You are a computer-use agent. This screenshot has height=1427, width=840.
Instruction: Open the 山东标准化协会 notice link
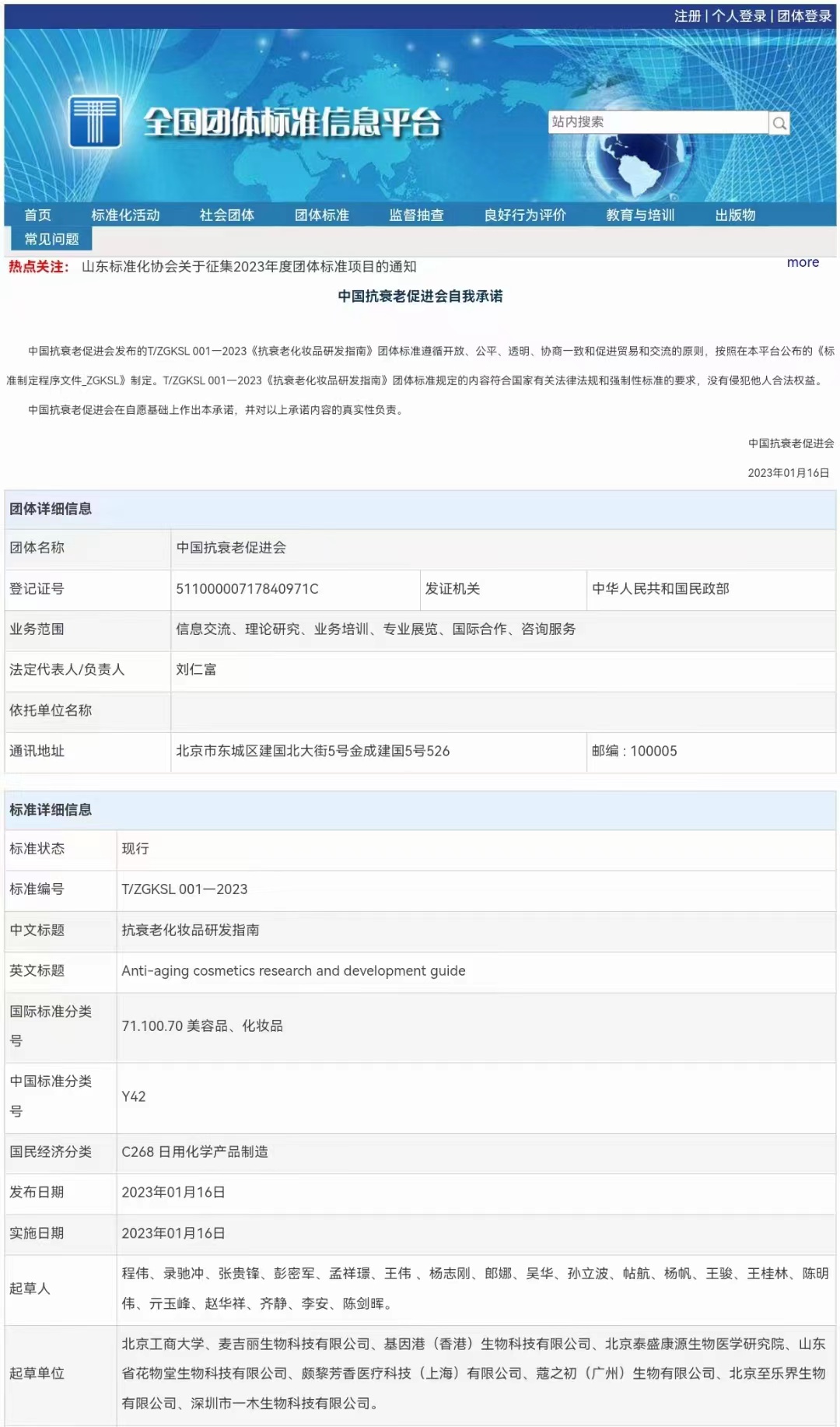click(x=249, y=267)
